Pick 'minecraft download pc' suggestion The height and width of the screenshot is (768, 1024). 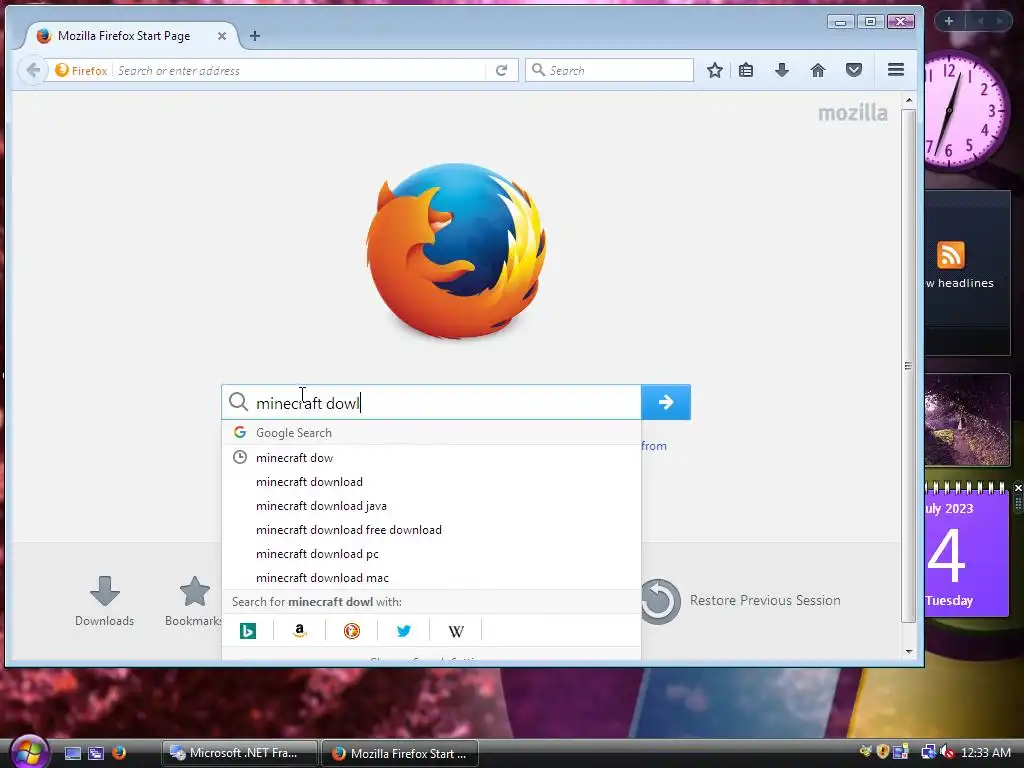tap(432, 554)
